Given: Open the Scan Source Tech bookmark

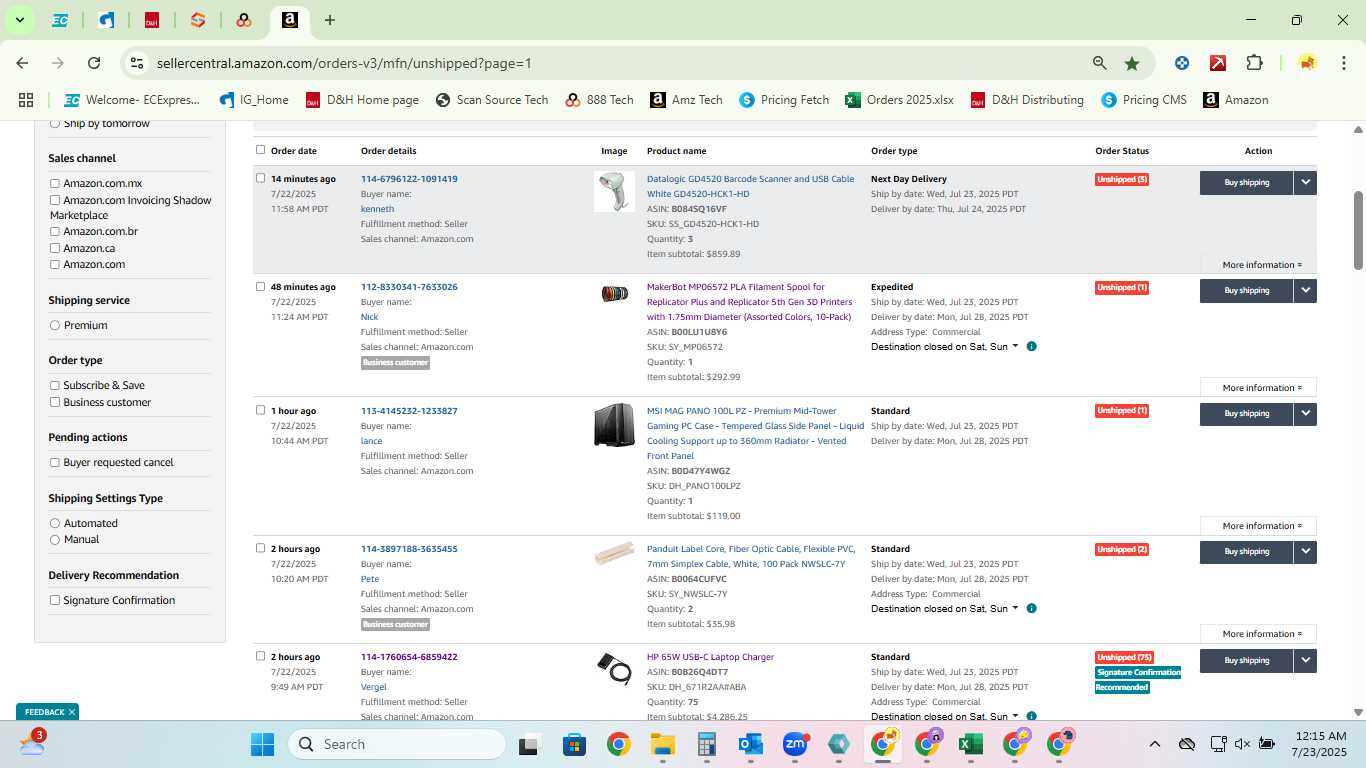Looking at the screenshot, I should click(x=491, y=100).
